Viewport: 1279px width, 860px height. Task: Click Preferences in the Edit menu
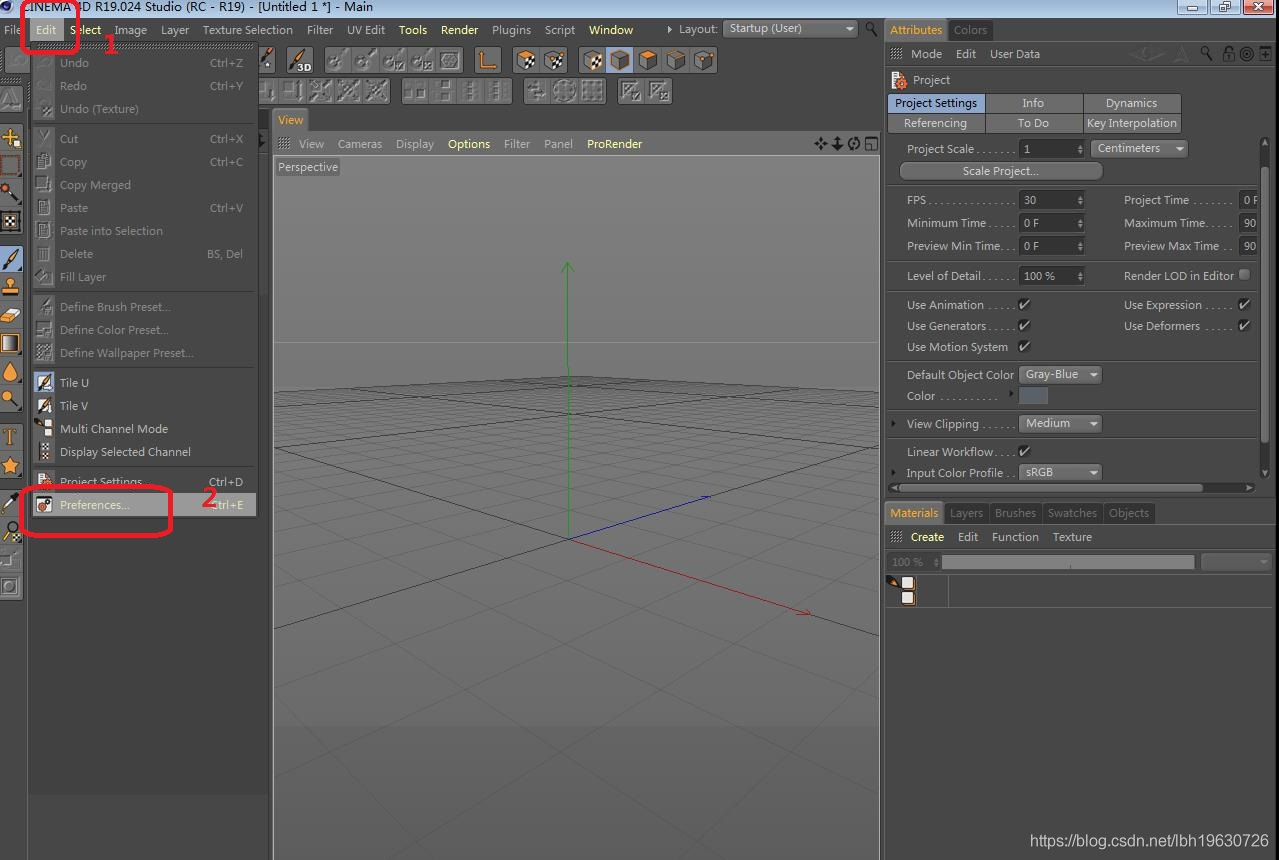[95, 505]
